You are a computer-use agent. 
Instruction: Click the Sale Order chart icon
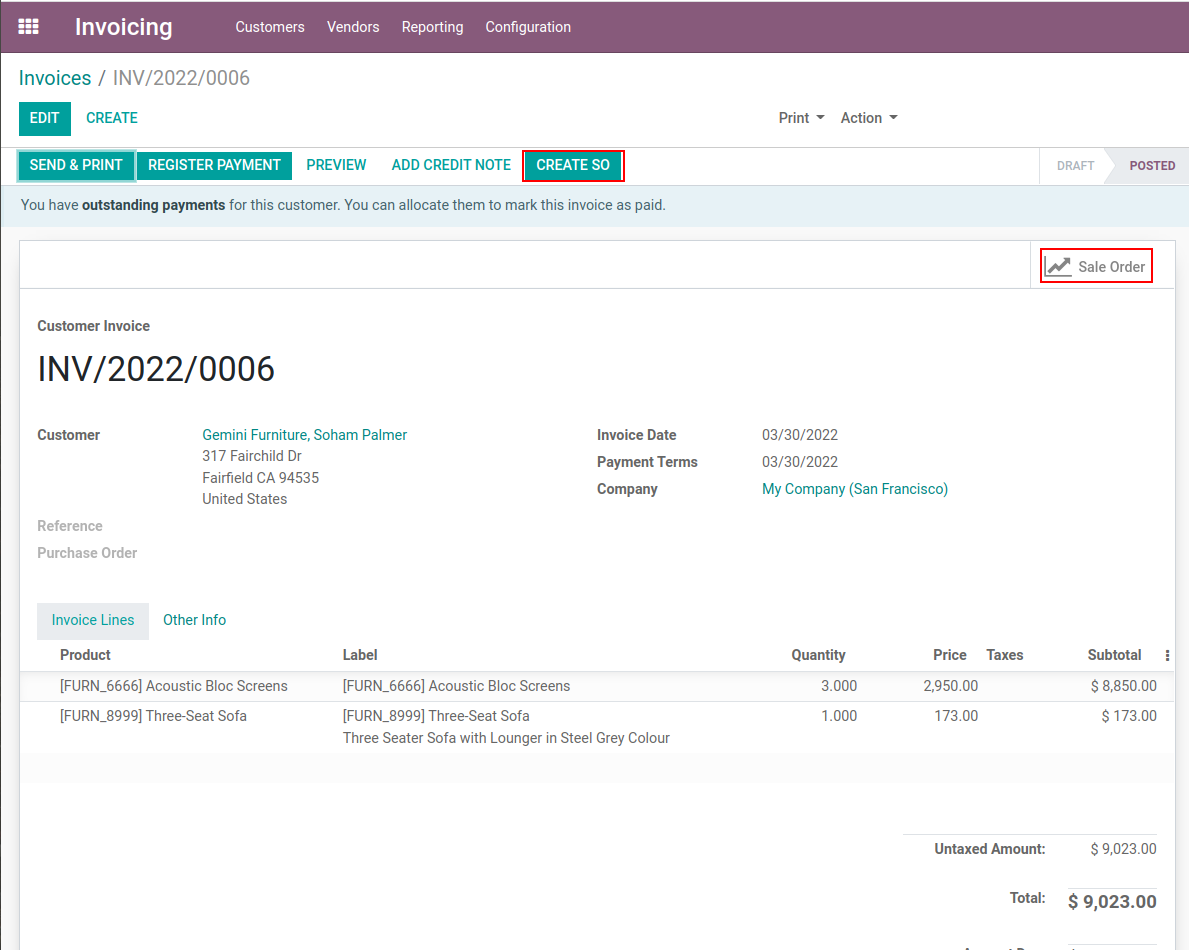(1058, 267)
